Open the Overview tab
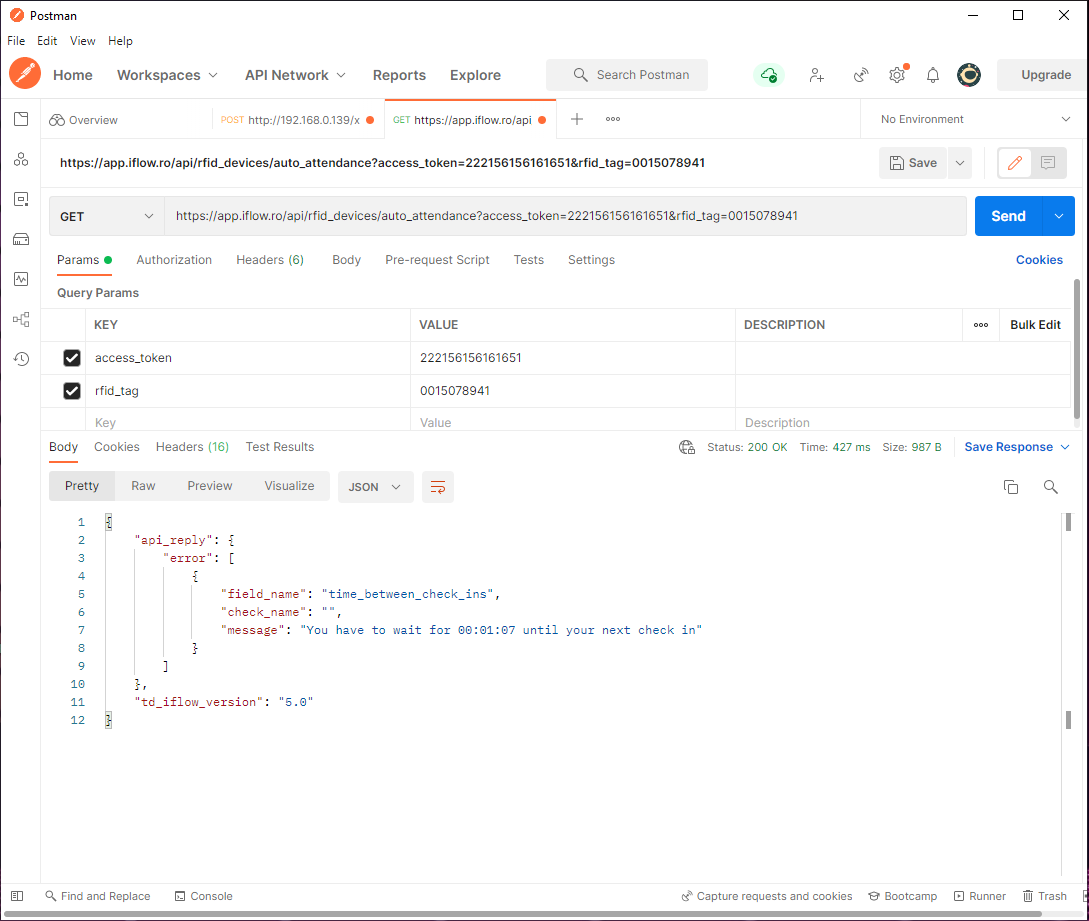Screen dimensions: 1089x921 pos(83,119)
